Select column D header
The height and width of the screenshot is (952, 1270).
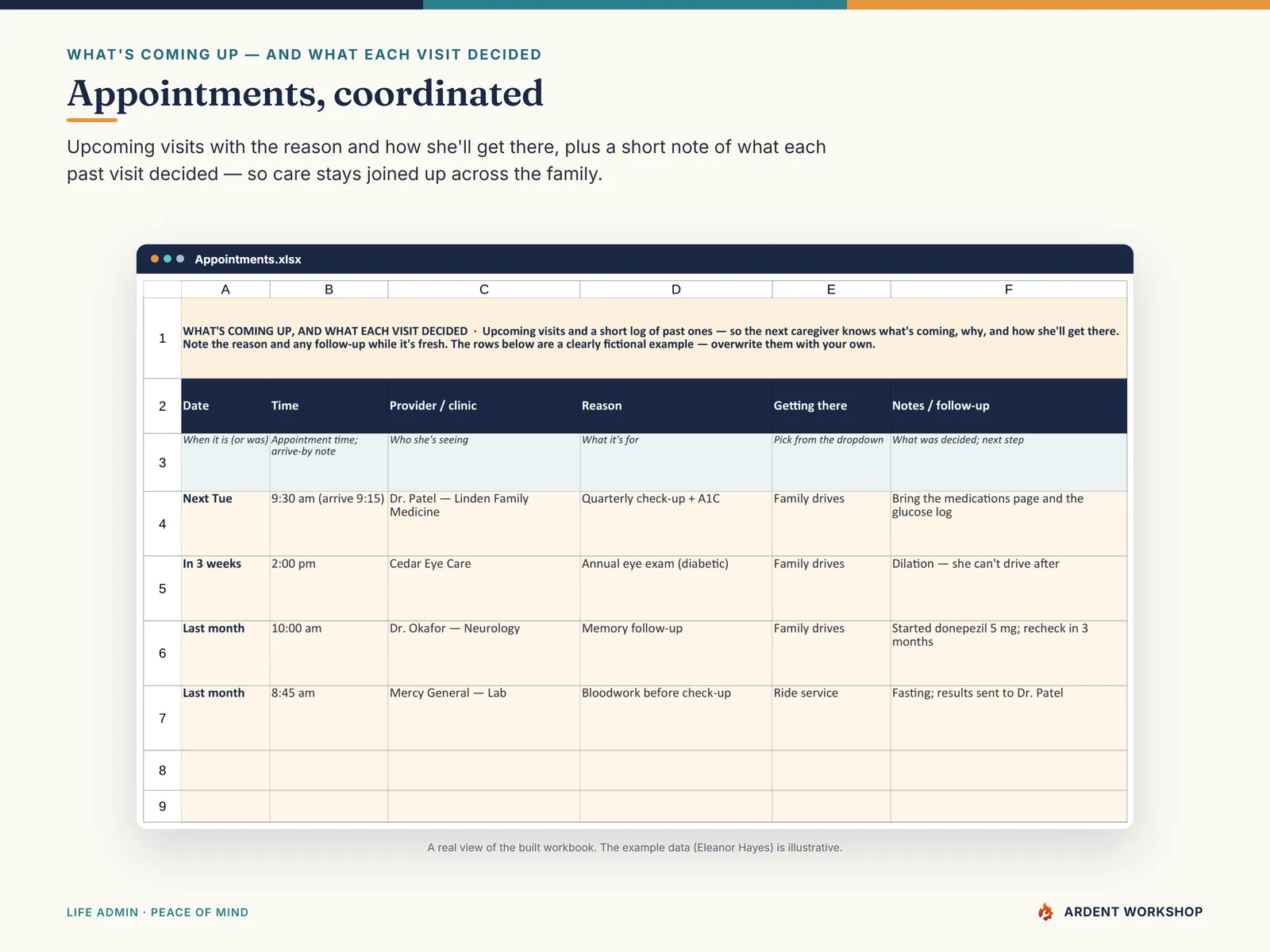point(676,290)
